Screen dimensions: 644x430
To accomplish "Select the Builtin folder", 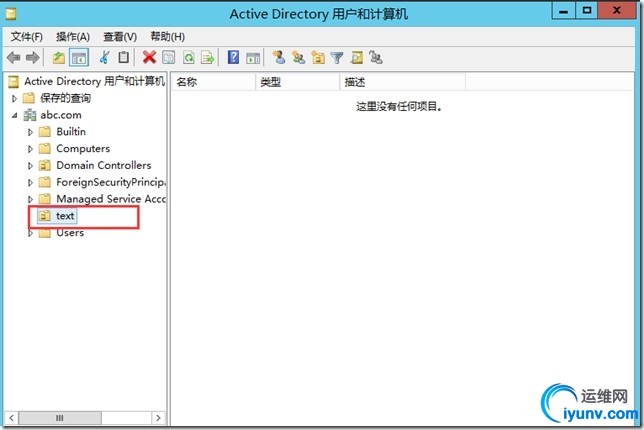I will pos(71,132).
